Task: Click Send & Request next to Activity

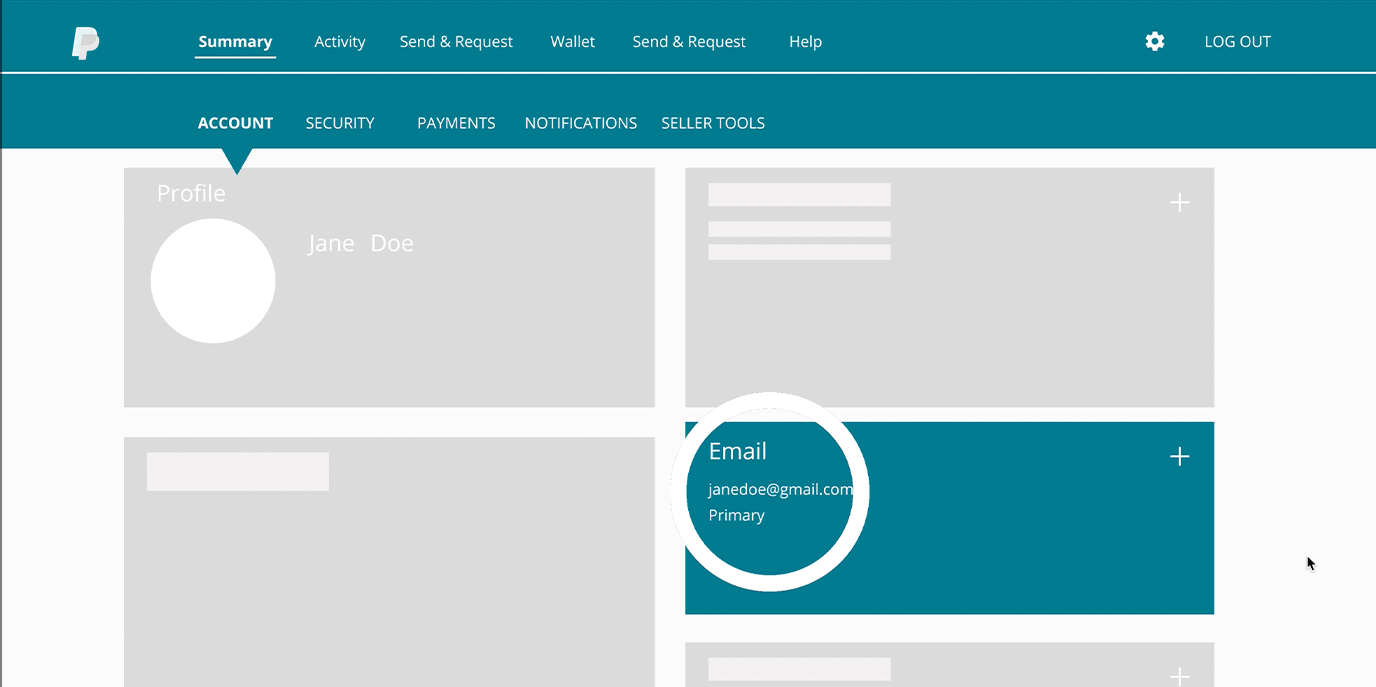Action: pos(456,42)
